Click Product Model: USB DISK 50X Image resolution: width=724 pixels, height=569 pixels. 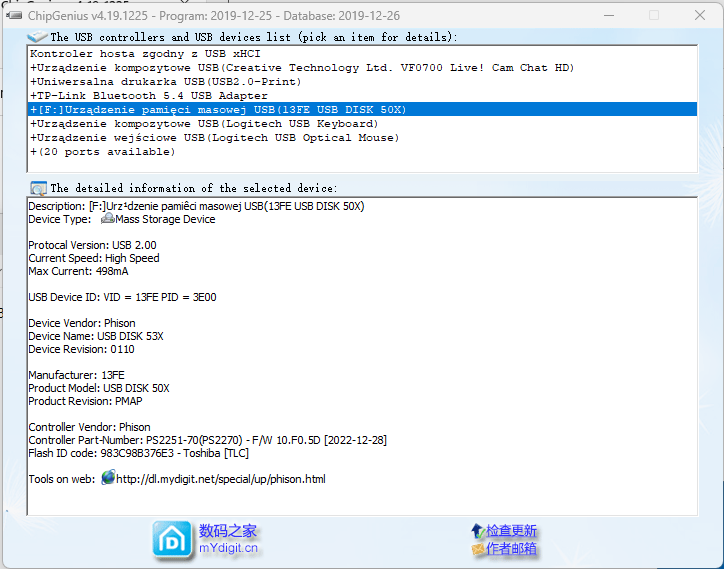[x=99, y=388]
